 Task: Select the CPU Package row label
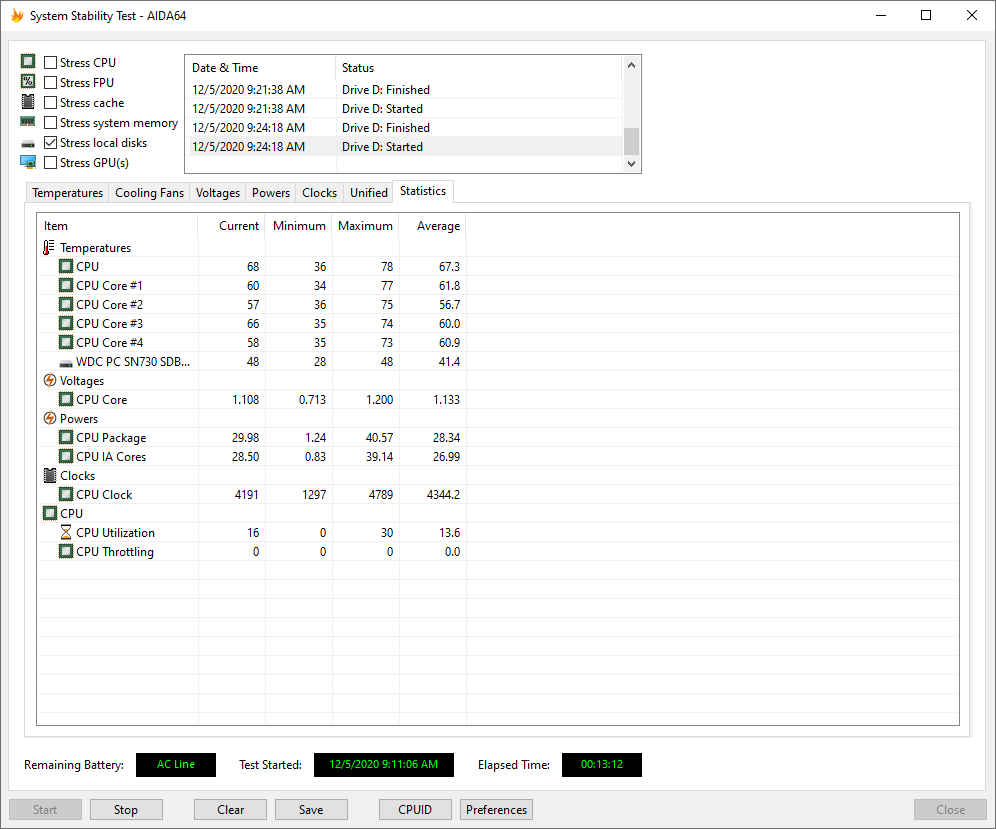pyautogui.click(x=111, y=438)
